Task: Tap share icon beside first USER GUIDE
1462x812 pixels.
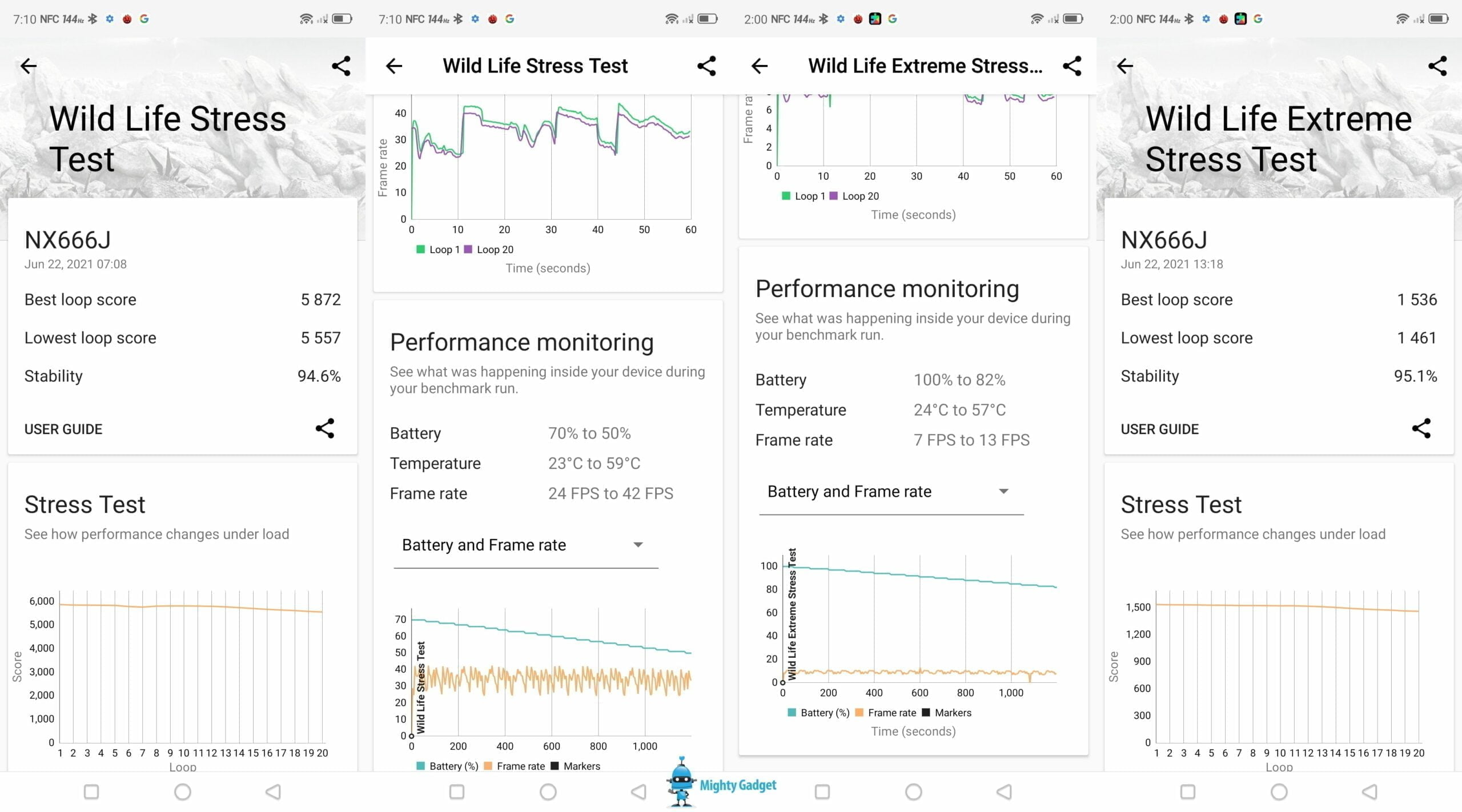Action: tap(325, 428)
